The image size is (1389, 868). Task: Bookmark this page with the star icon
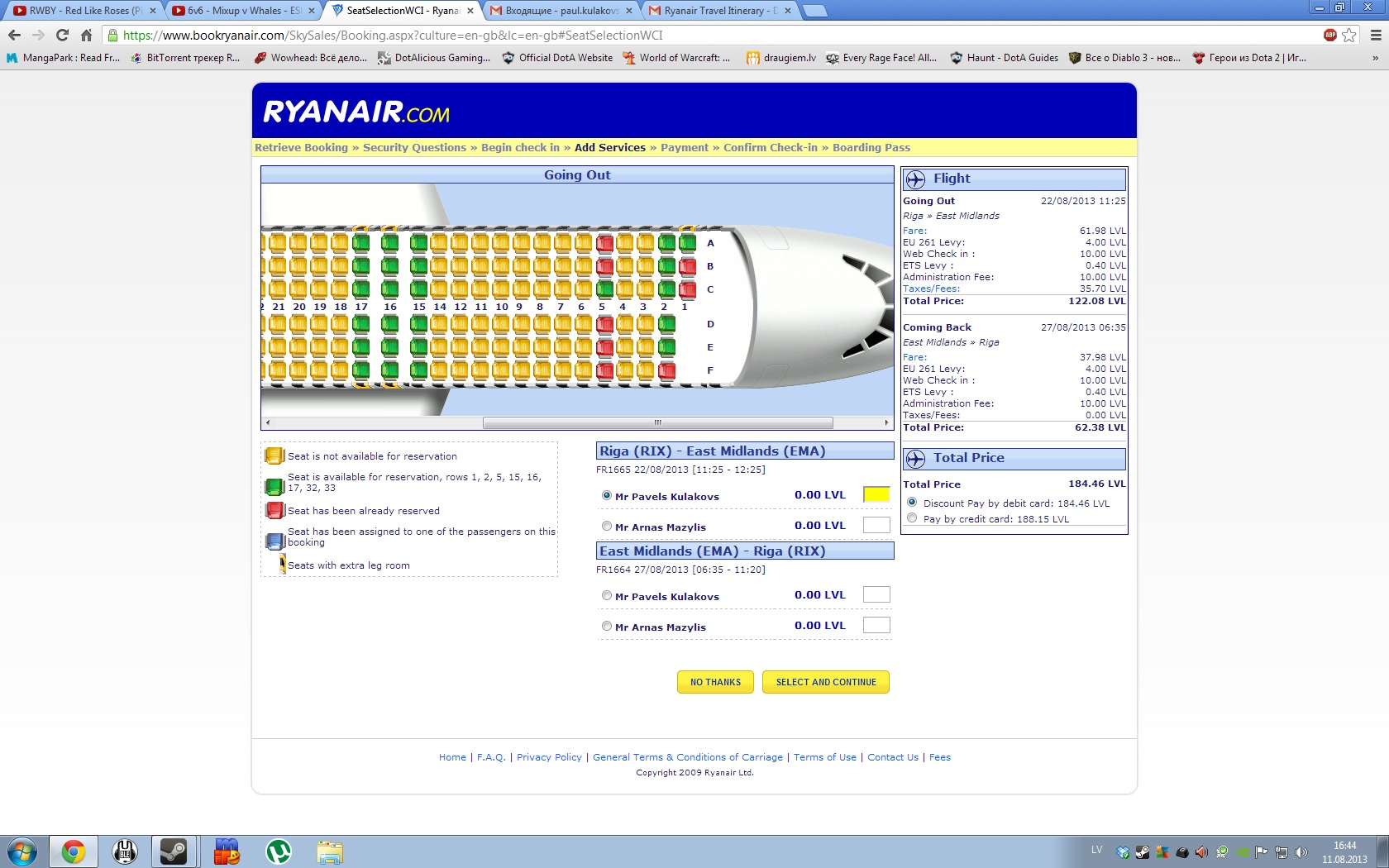tap(1349, 35)
